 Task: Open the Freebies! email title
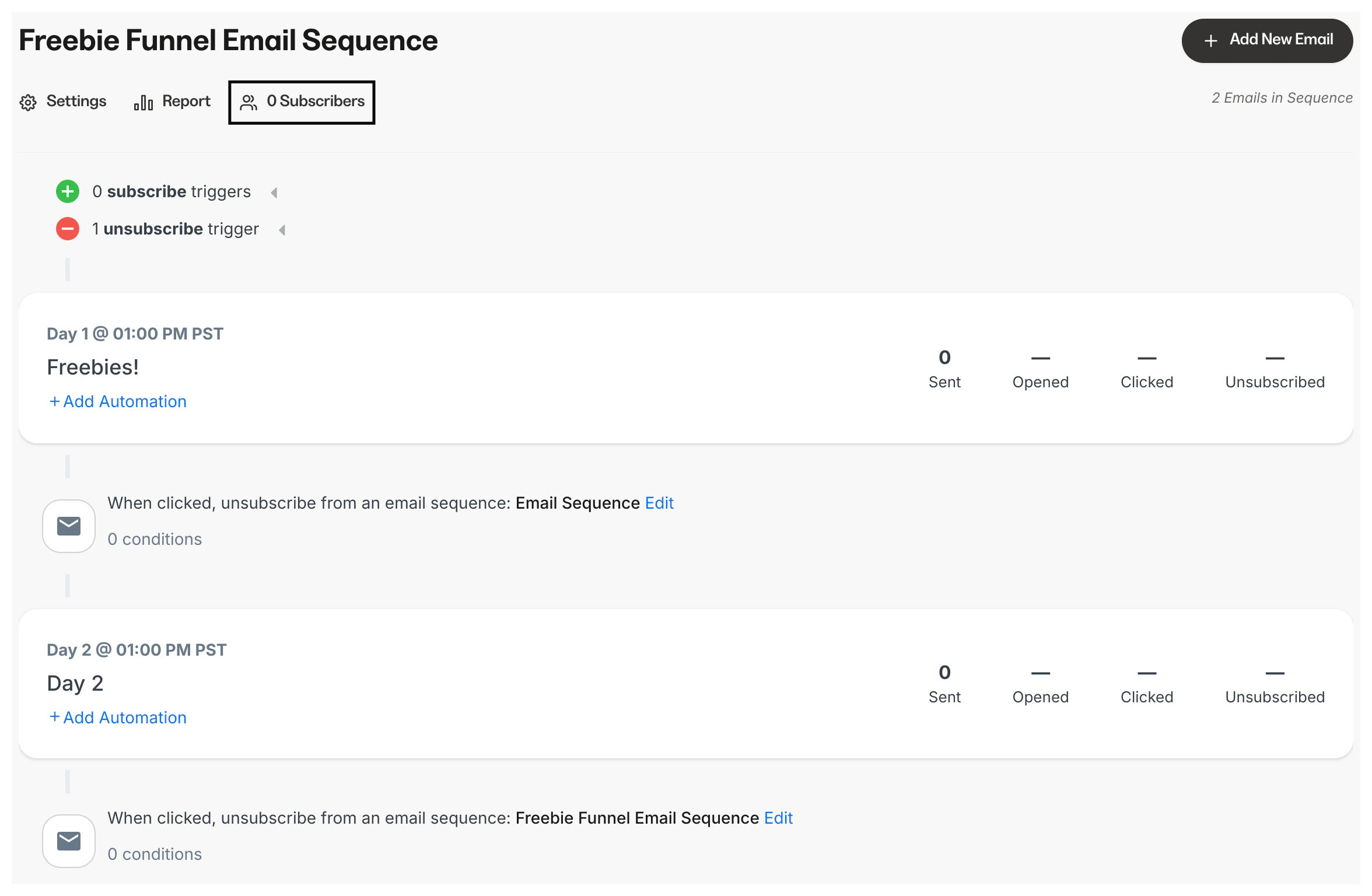pos(93,367)
